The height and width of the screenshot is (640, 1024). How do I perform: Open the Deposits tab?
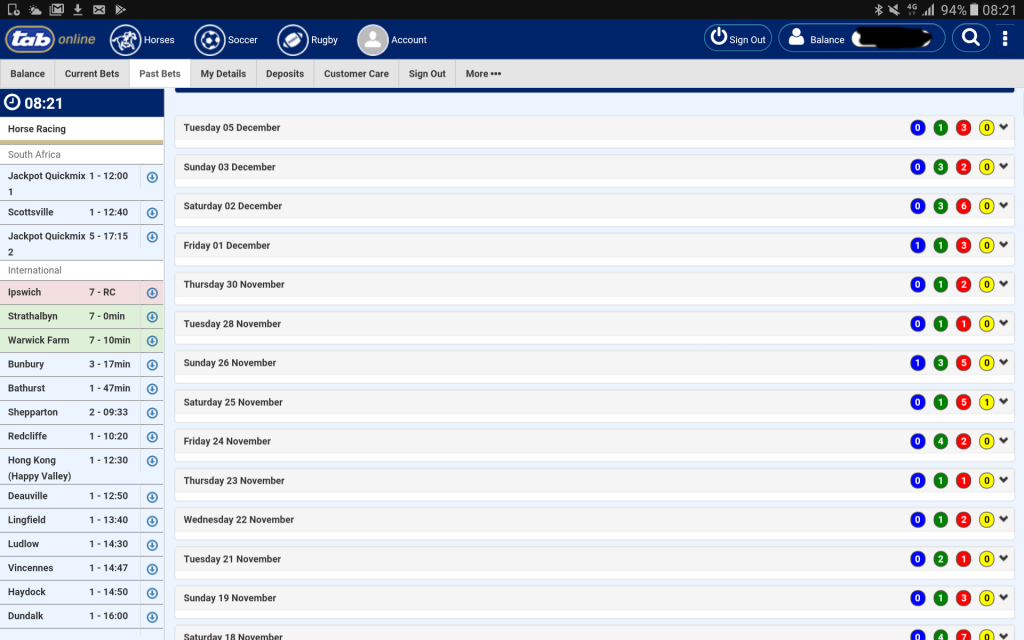tap(285, 74)
